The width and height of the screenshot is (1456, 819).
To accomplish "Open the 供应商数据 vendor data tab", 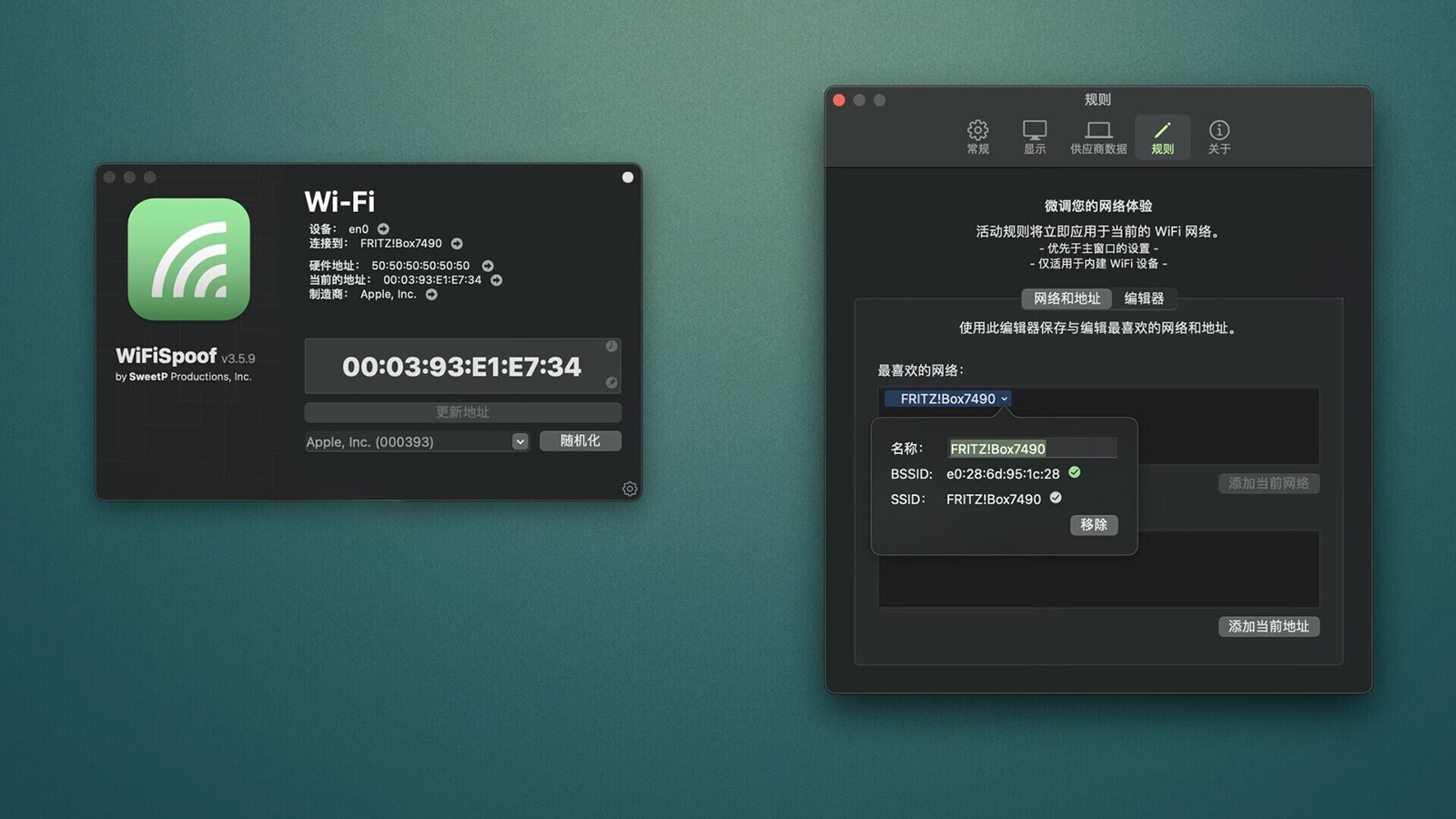I will click(1098, 137).
